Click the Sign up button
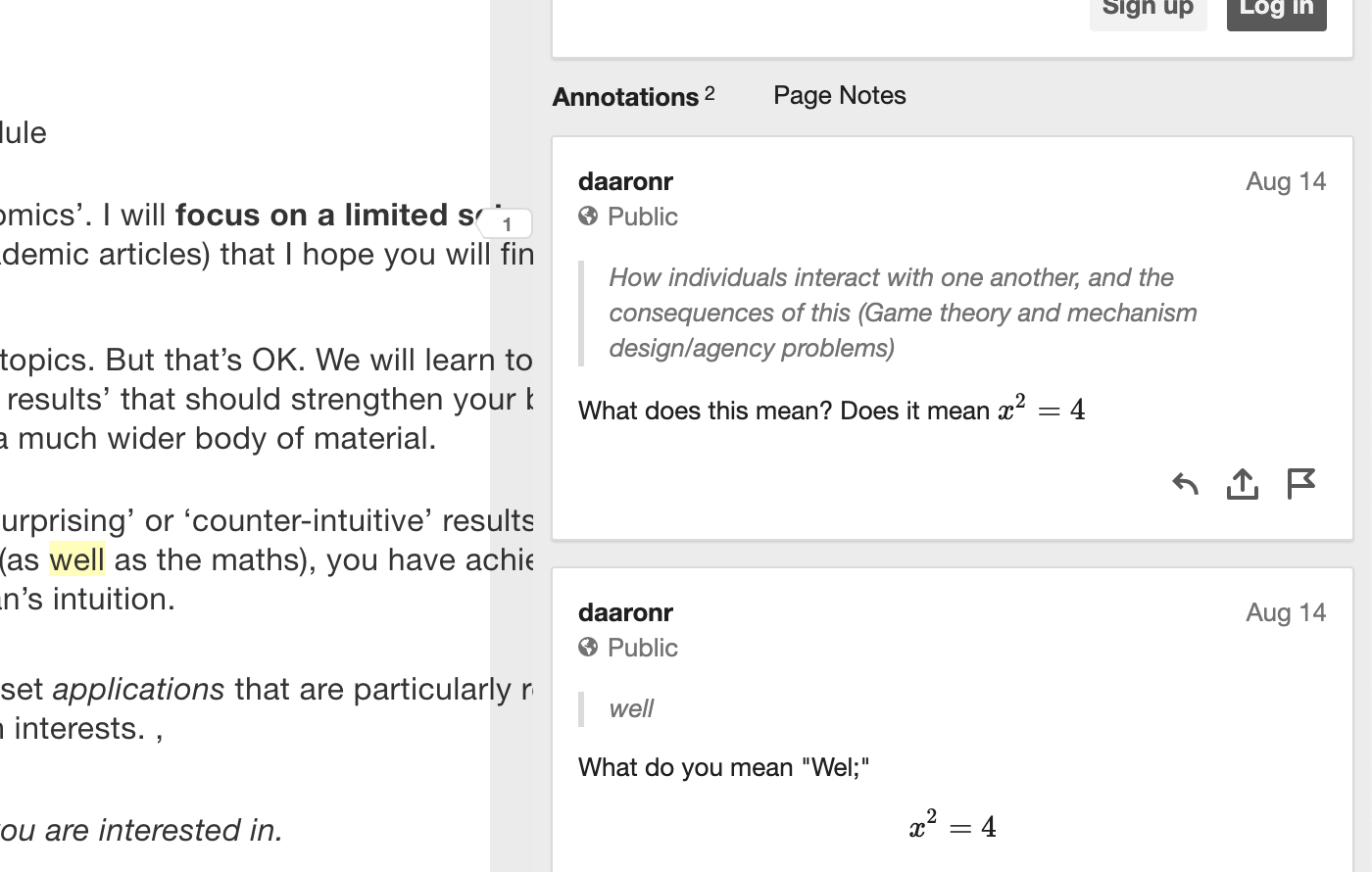1372x872 pixels. click(1149, 10)
